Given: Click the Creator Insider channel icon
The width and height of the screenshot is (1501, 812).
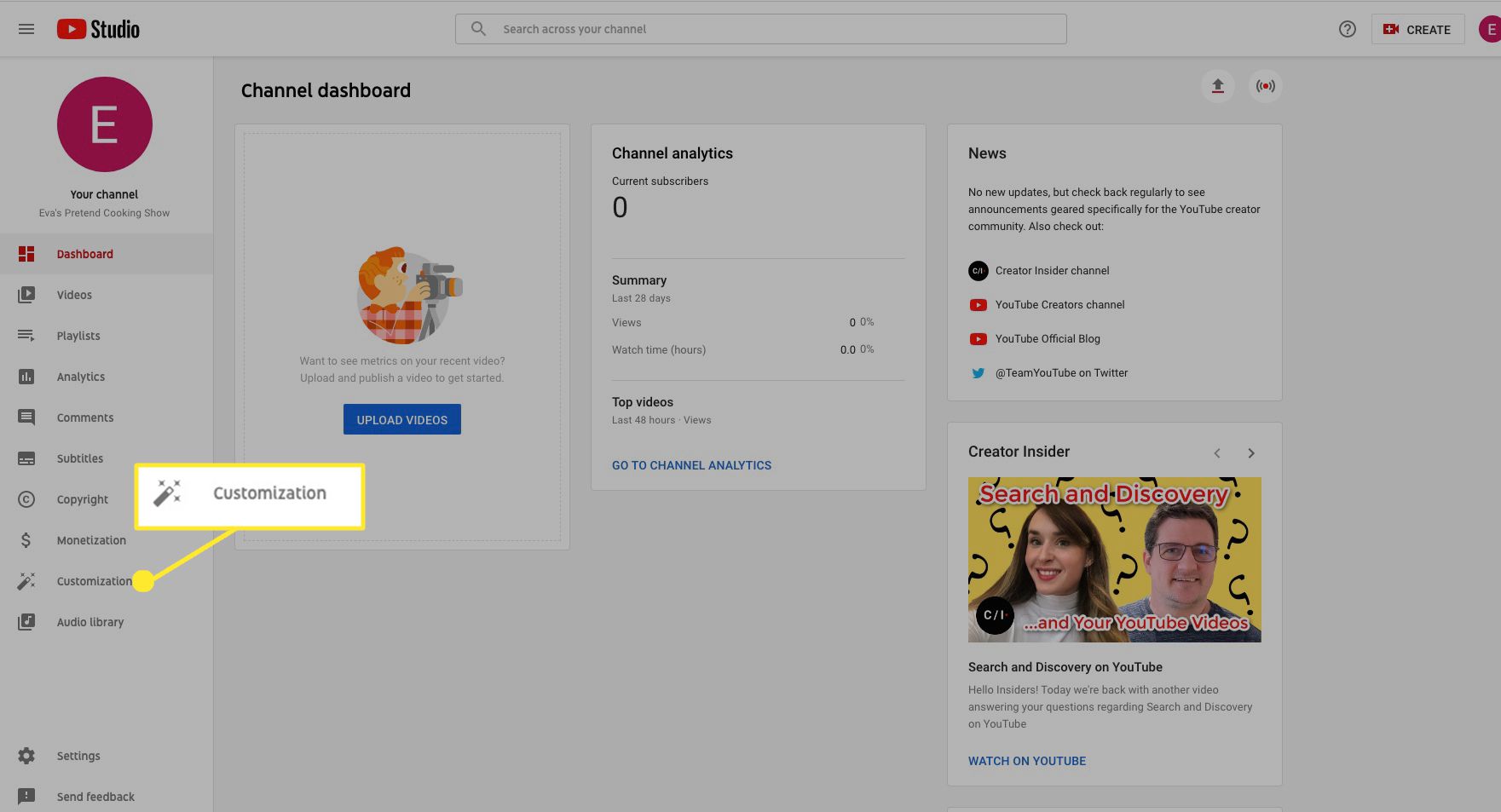Looking at the screenshot, I should [978, 271].
